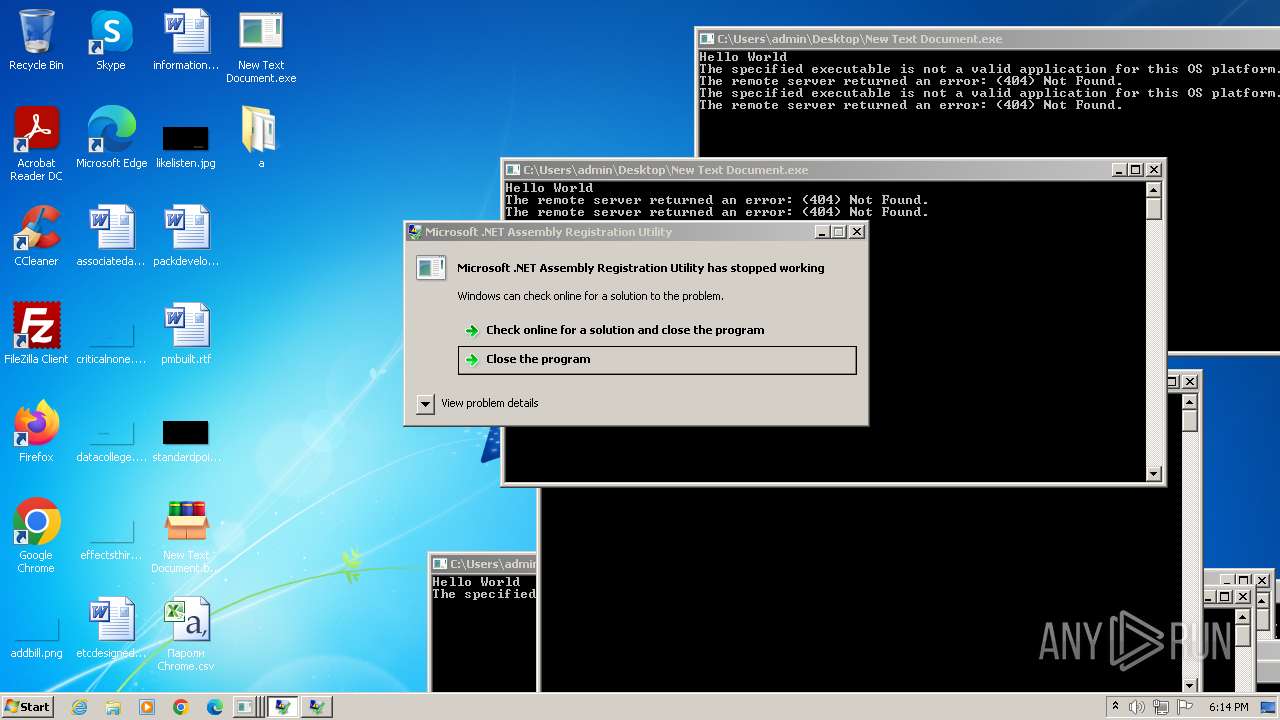Switch to the active Assembly Registration taskbar button
Screen dimensions: 1280x720
tap(283, 707)
